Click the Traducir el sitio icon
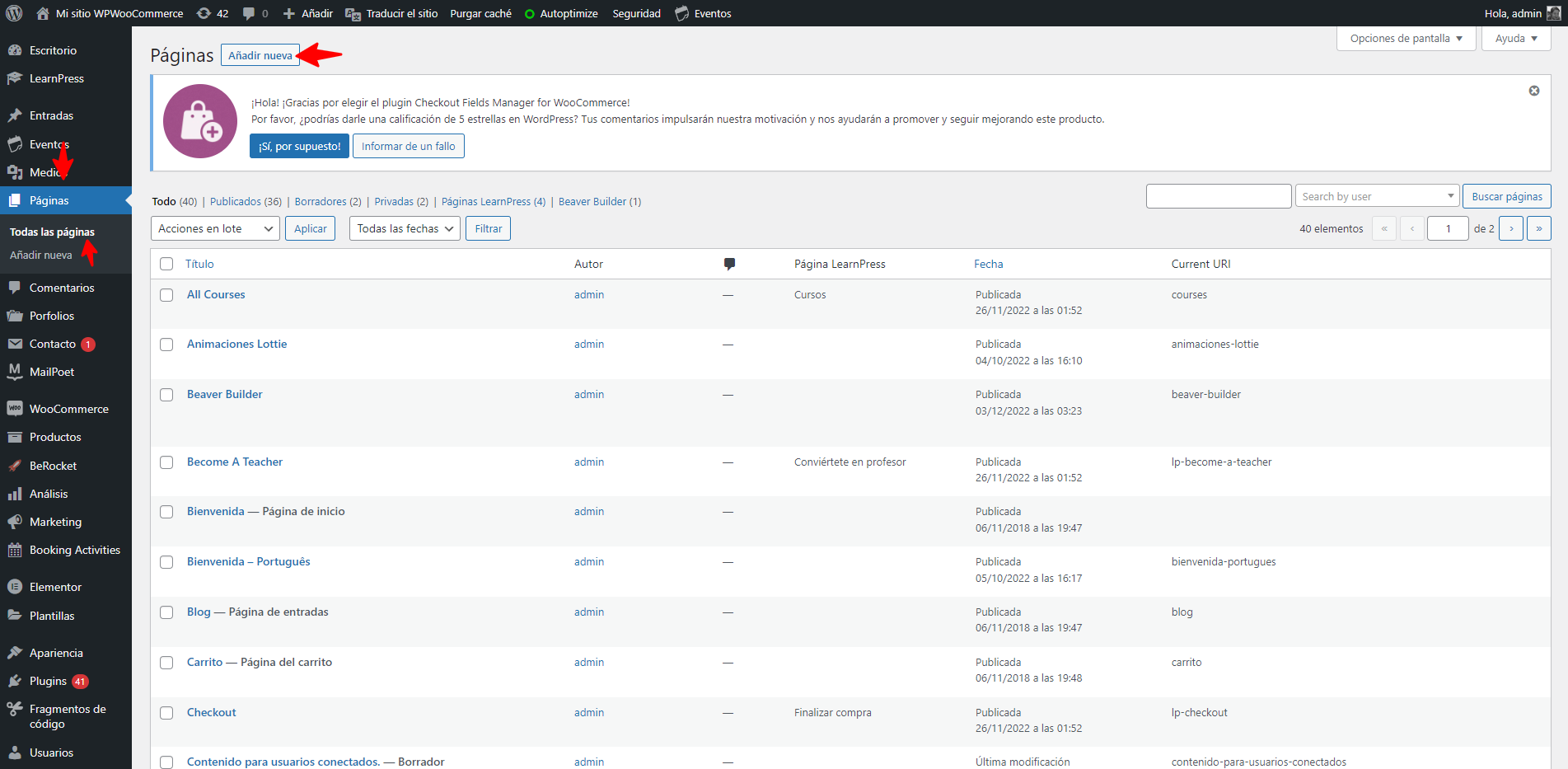Image resolution: width=1568 pixels, height=769 pixels. pos(353,13)
